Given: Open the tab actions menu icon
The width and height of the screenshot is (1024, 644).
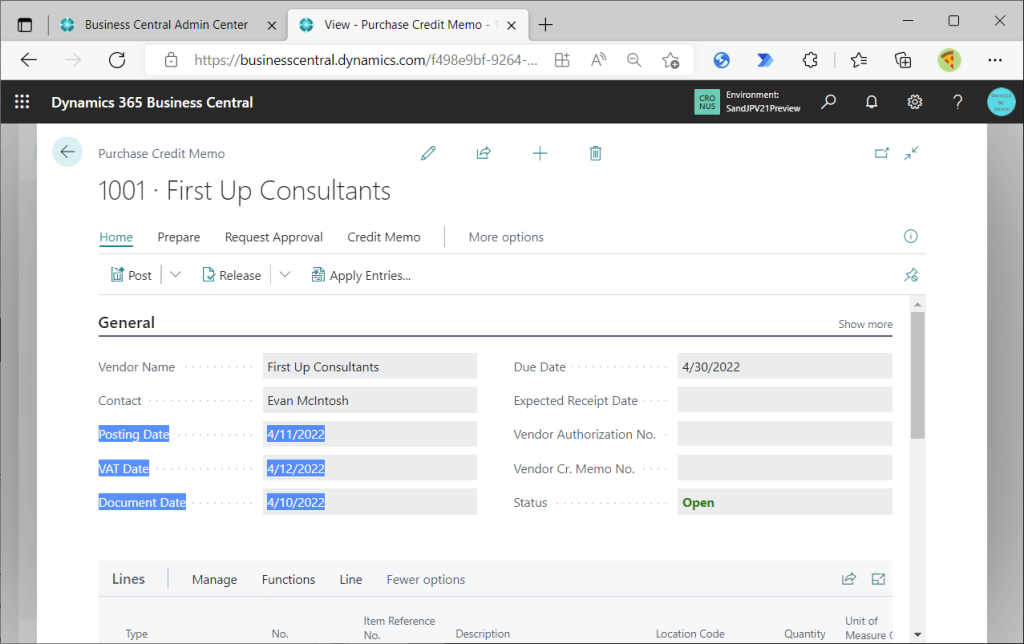Looking at the screenshot, I should click(25, 25).
